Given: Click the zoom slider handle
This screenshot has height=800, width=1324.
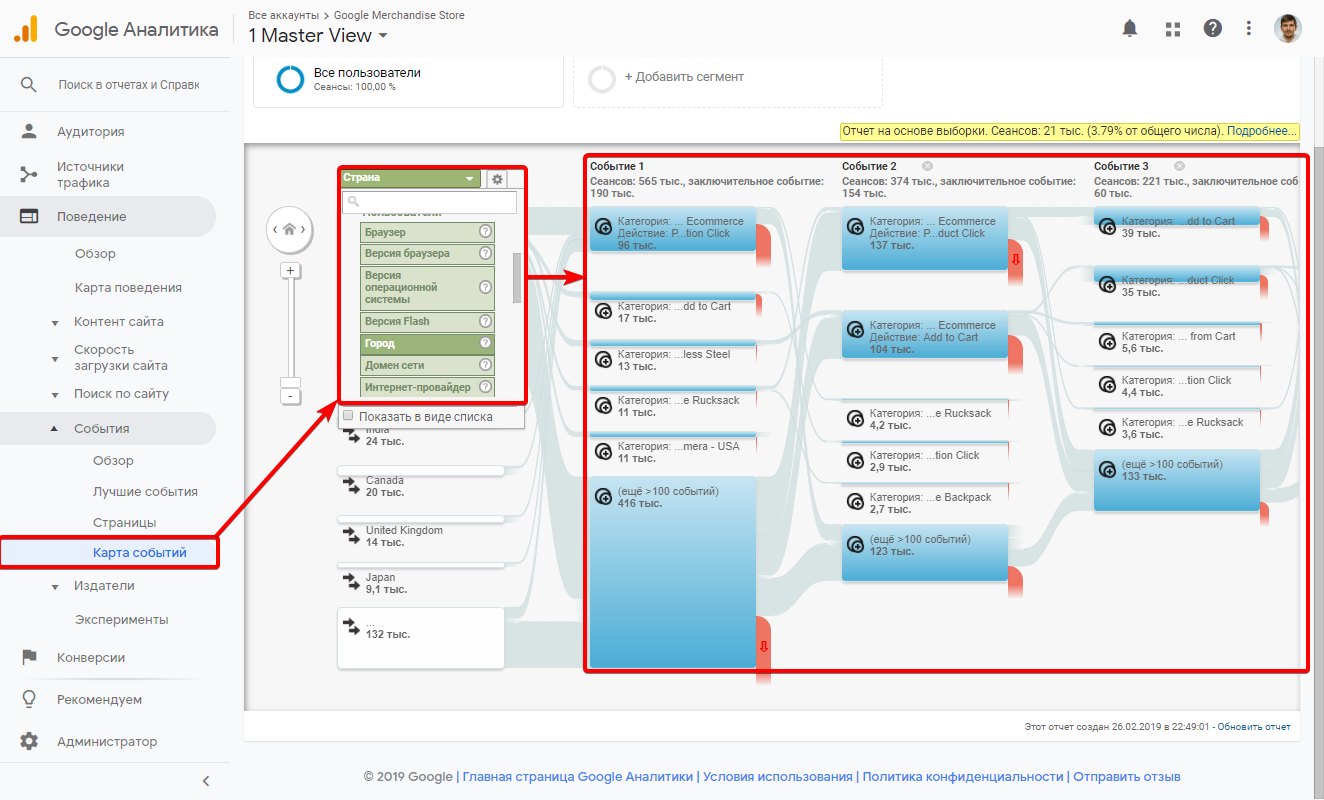Looking at the screenshot, I should point(290,383).
